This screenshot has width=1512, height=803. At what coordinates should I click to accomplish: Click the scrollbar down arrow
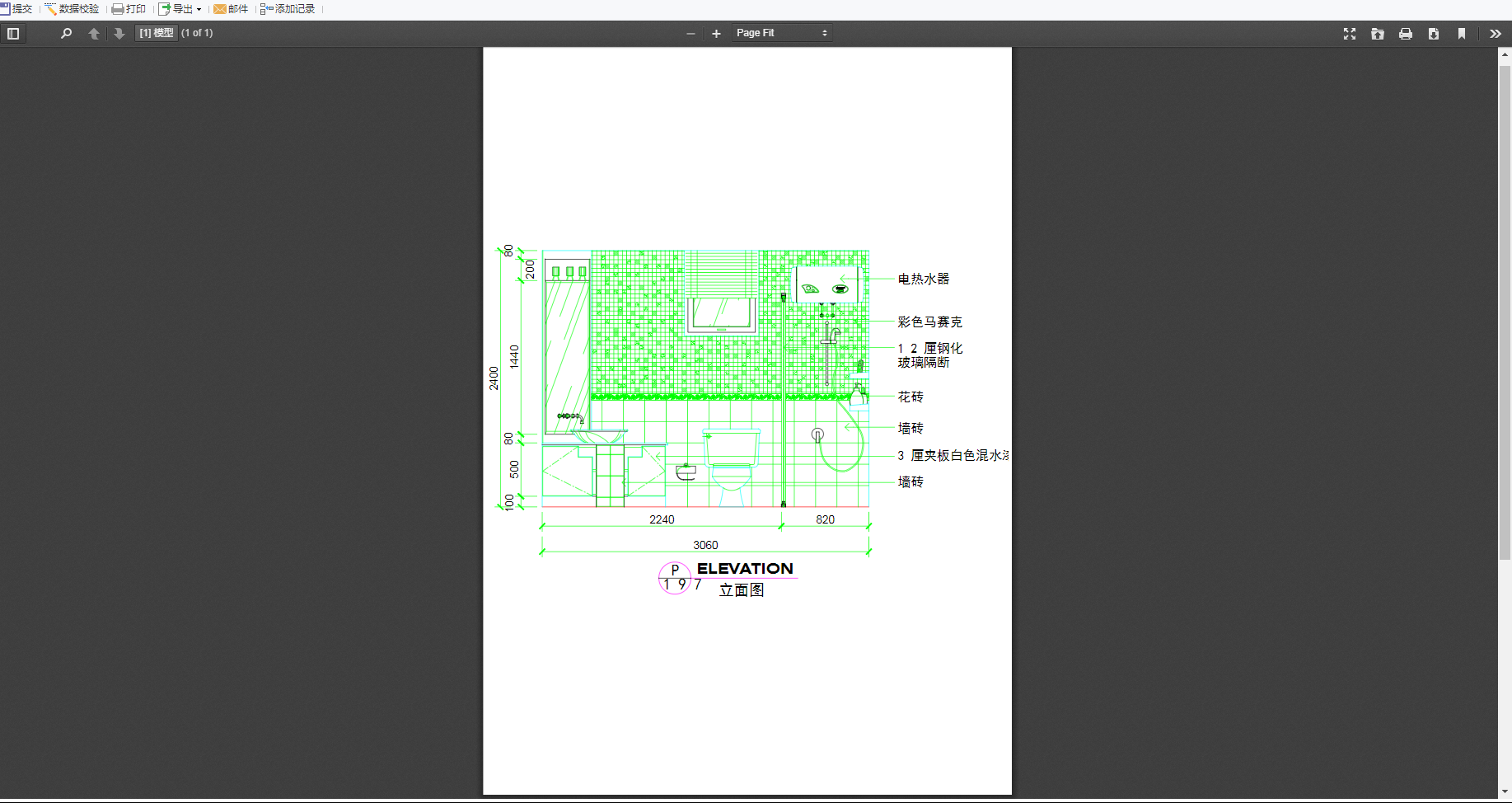click(x=1505, y=791)
